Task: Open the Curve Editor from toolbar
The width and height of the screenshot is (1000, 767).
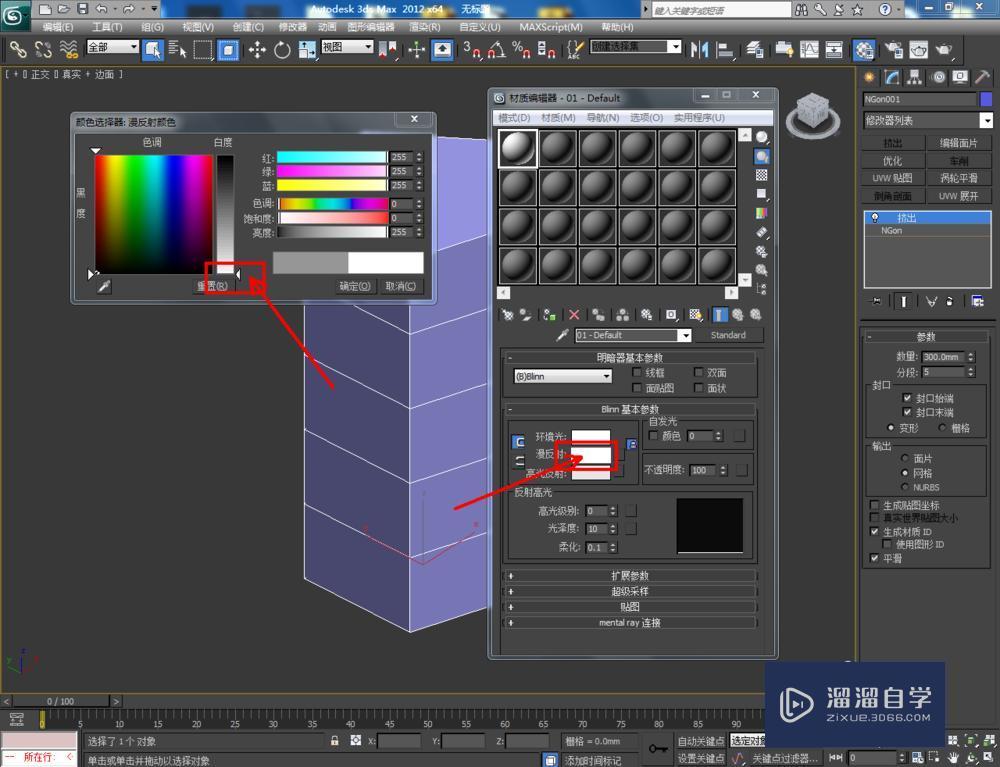Action: 809,49
